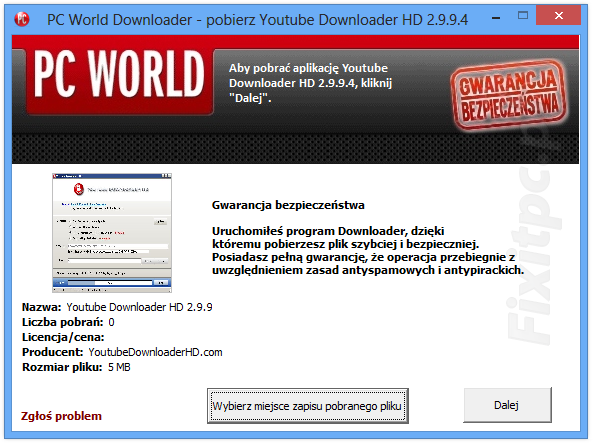
Task: Open the Youtube Downloader HD screenshot thumbnail
Action: point(112,233)
